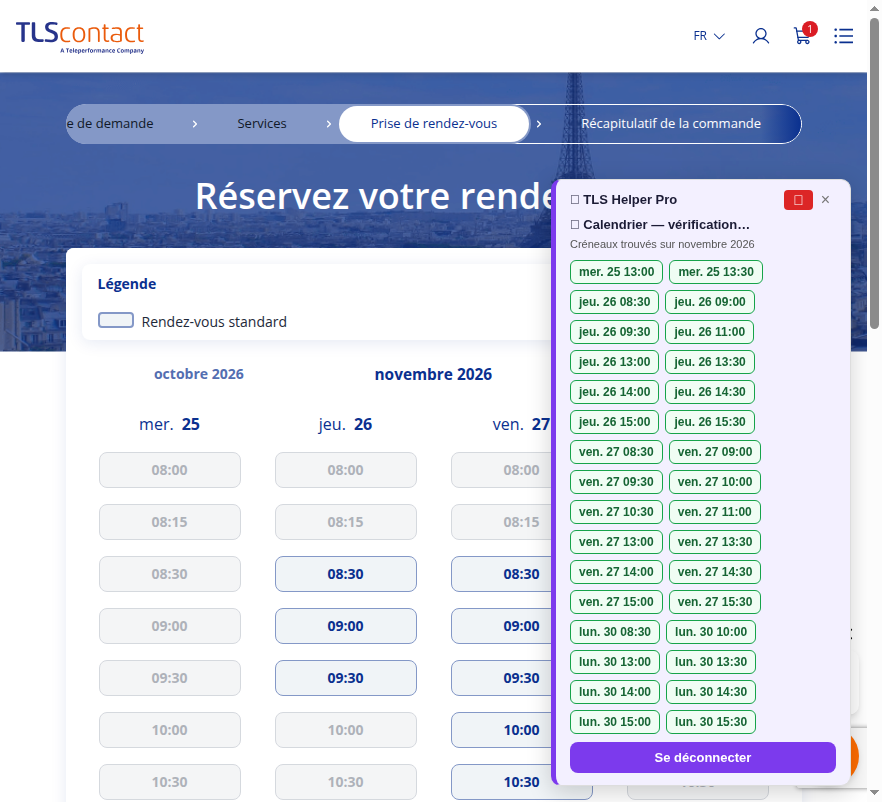This screenshot has height=802, width=882.
Task: Click disabled jeu. 26 10:00 calendar slot
Action: coord(345,730)
